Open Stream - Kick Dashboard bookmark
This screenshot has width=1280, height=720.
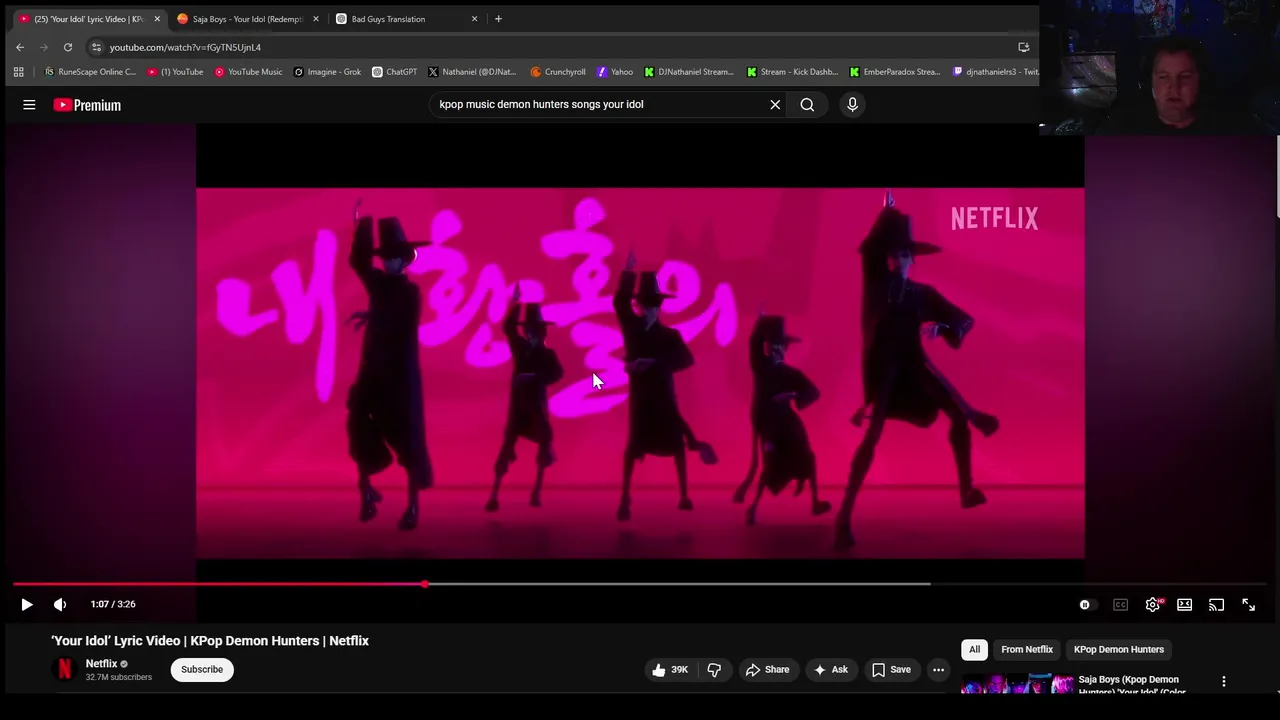[792, 72]
